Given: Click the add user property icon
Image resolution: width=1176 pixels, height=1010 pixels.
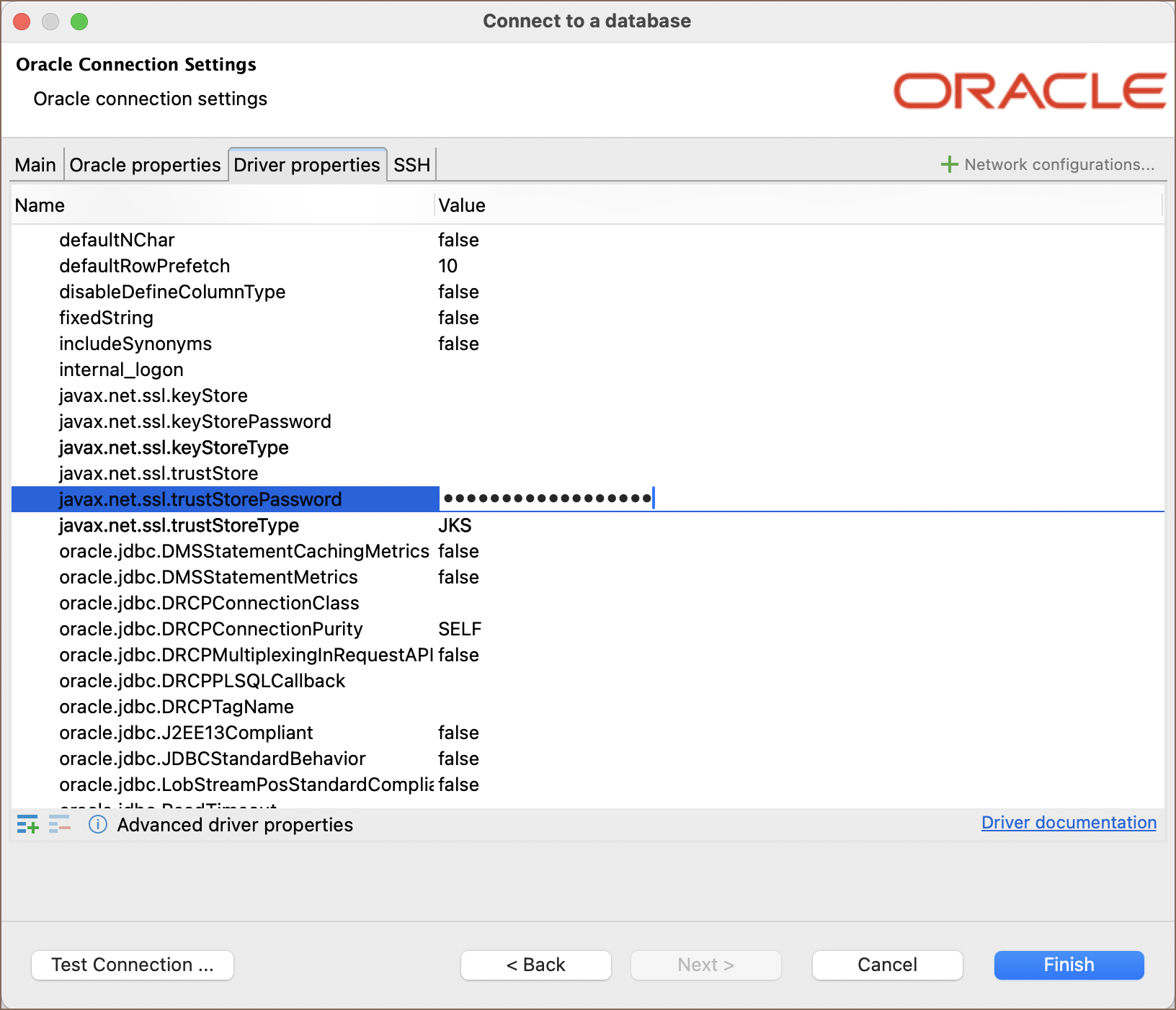Looking at the screenshot, I should pyautogui.click(x=27, y=824).
